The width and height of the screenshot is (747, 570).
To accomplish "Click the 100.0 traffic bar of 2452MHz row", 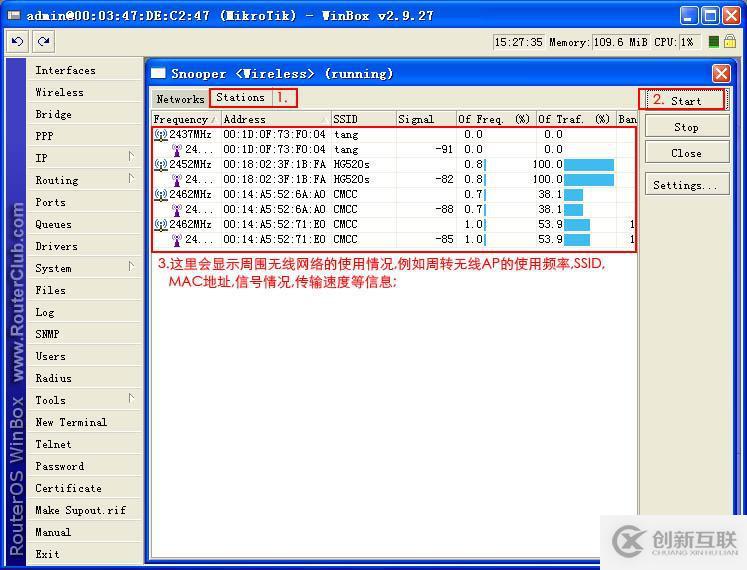I will point(589,165).
